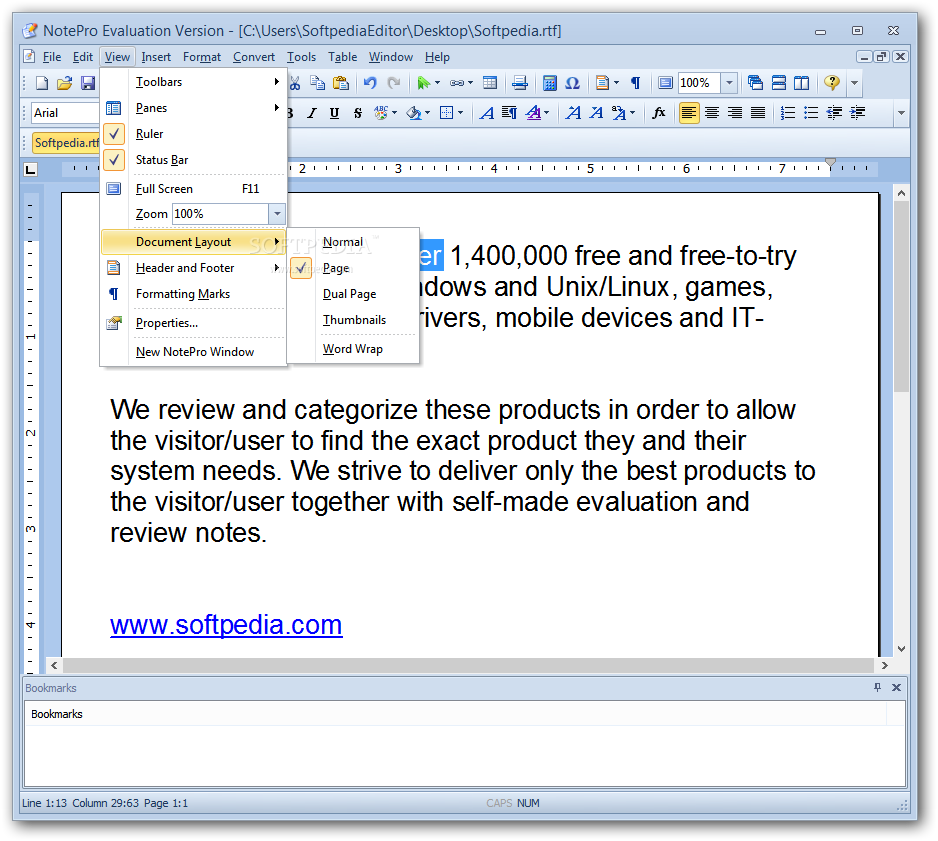938x841 pixels.
Task: Click the Decrease indent icon
Action: tap(834, 113)
